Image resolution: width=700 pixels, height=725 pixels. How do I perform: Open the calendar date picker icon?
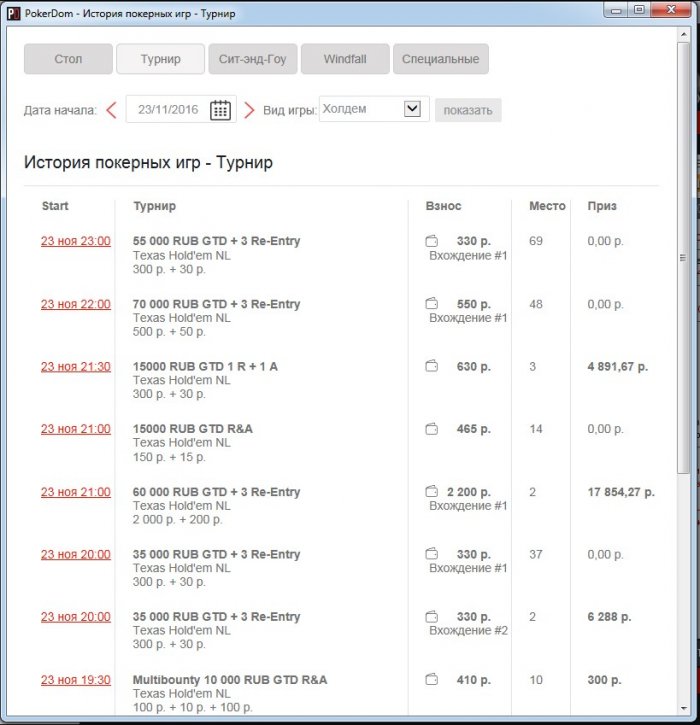pyautogui.click(x=220, y=110)
